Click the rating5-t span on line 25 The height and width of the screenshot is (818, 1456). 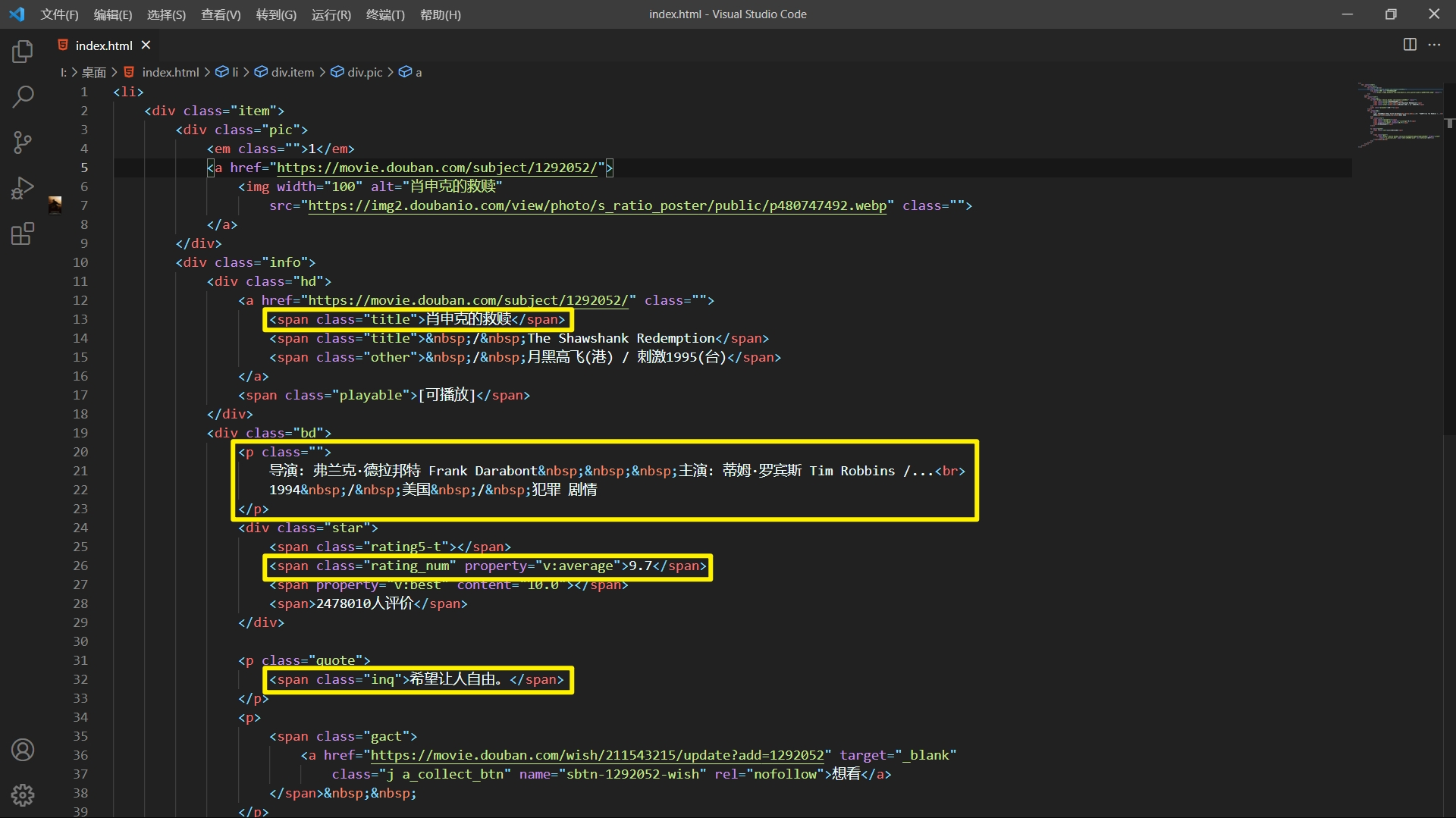390,547
